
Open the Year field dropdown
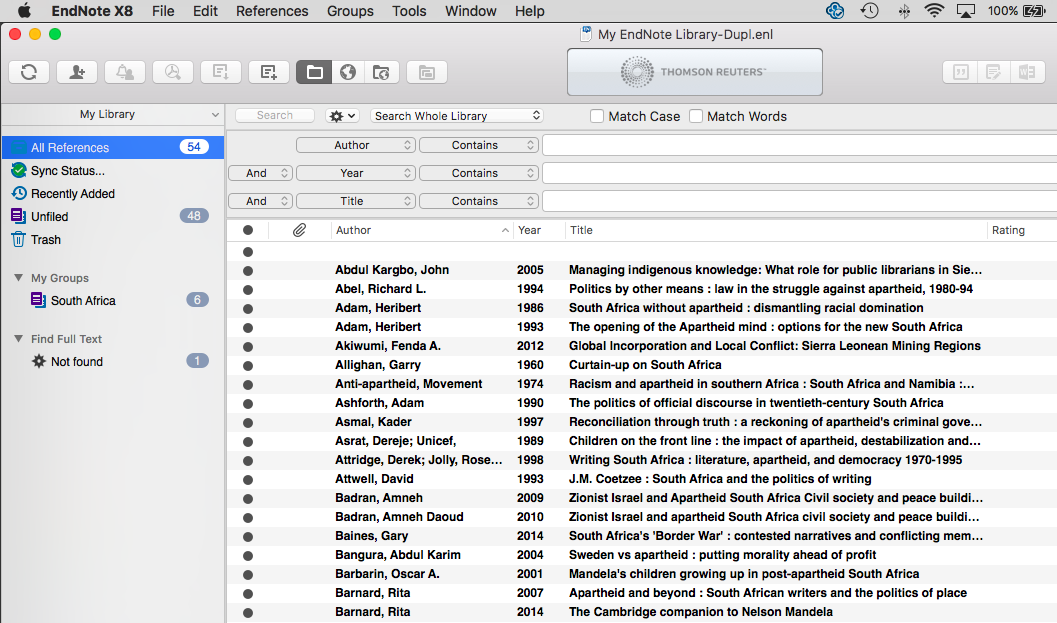click(x=355, y=173)
